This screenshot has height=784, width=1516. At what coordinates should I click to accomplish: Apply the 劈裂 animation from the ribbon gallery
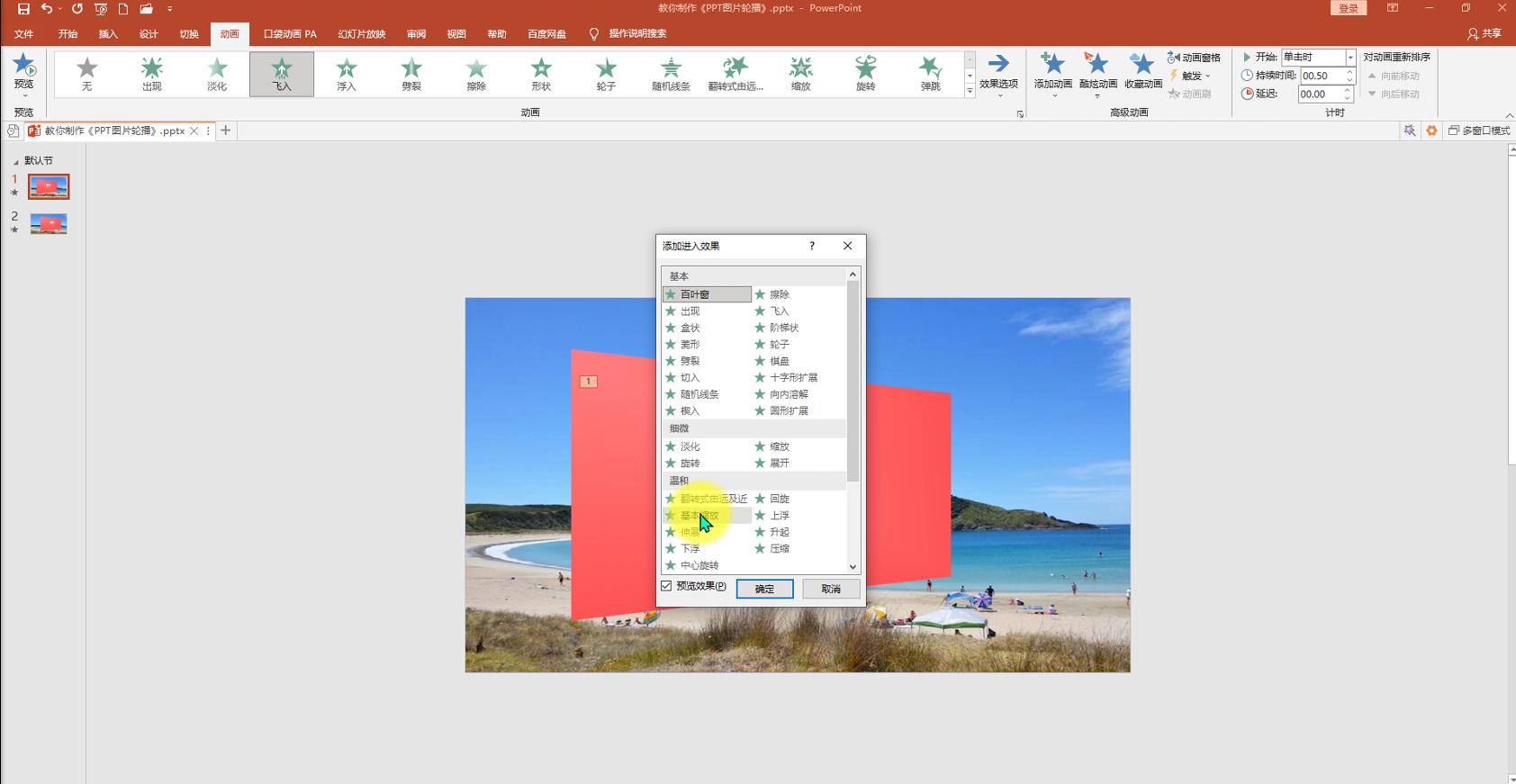click(411, 74)
